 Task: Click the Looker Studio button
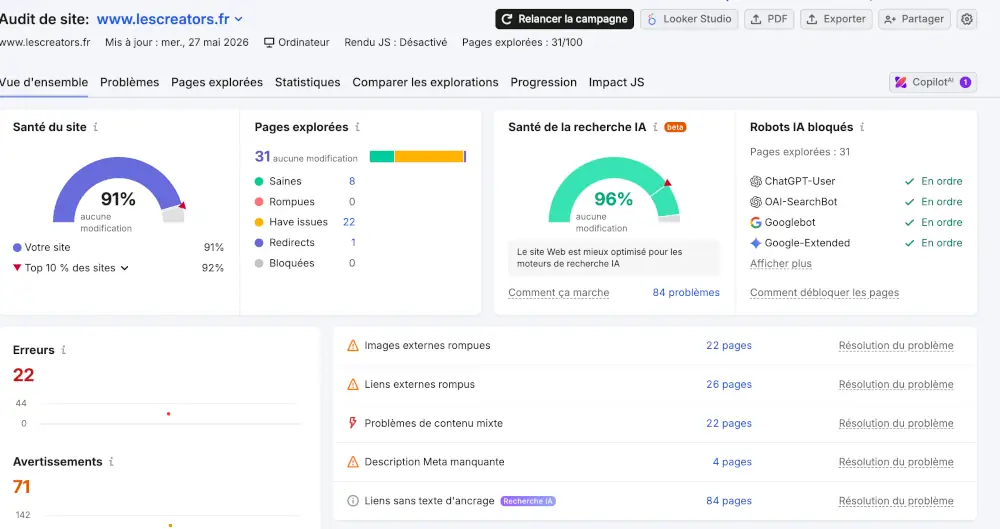[689, 19]
